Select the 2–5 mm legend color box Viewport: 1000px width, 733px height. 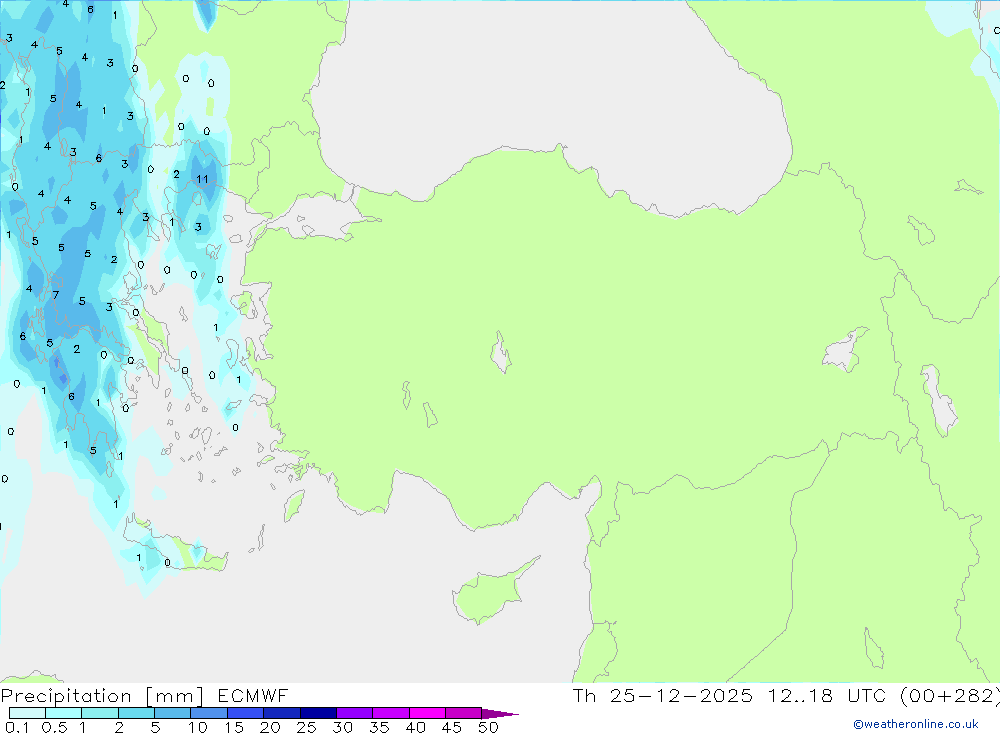tap(136, 713)
